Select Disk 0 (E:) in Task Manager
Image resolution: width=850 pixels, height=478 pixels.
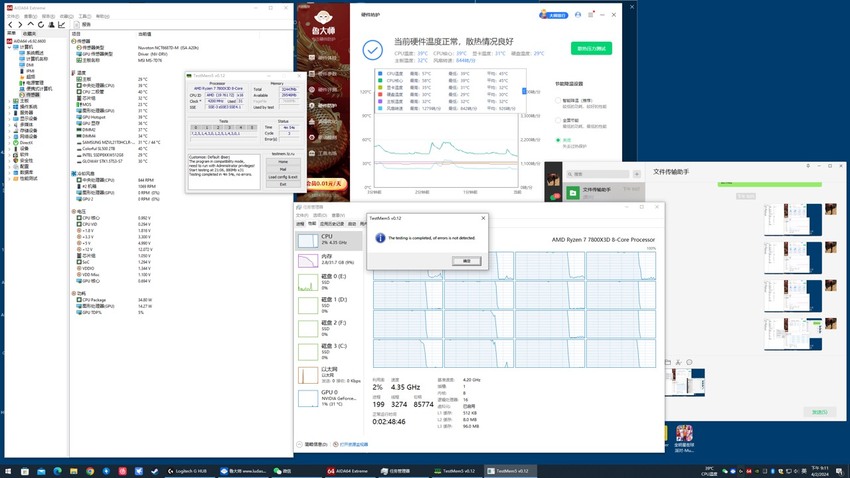coord(329,282)
